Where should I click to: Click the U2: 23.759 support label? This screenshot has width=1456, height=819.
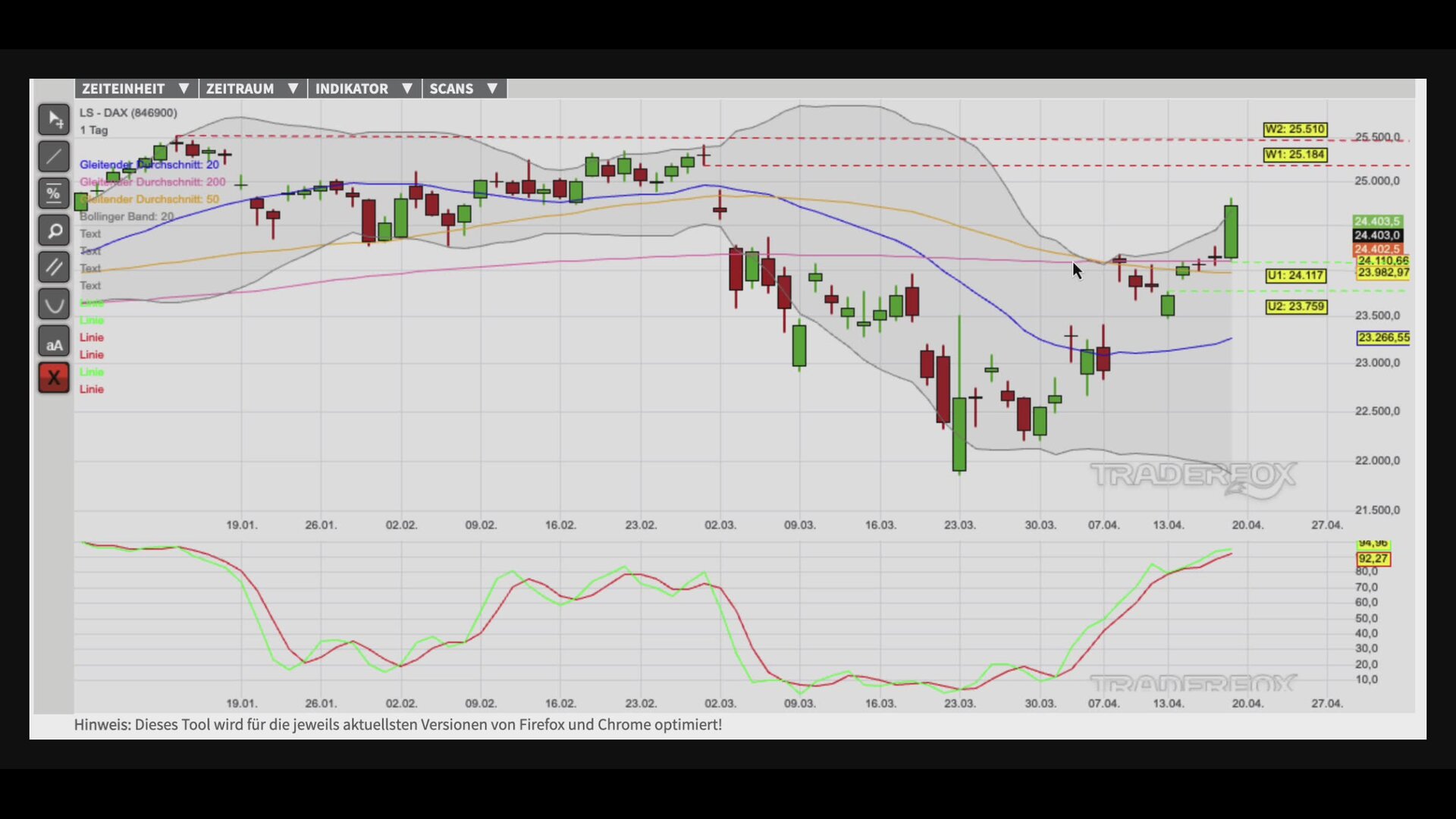coord(1296,307)
